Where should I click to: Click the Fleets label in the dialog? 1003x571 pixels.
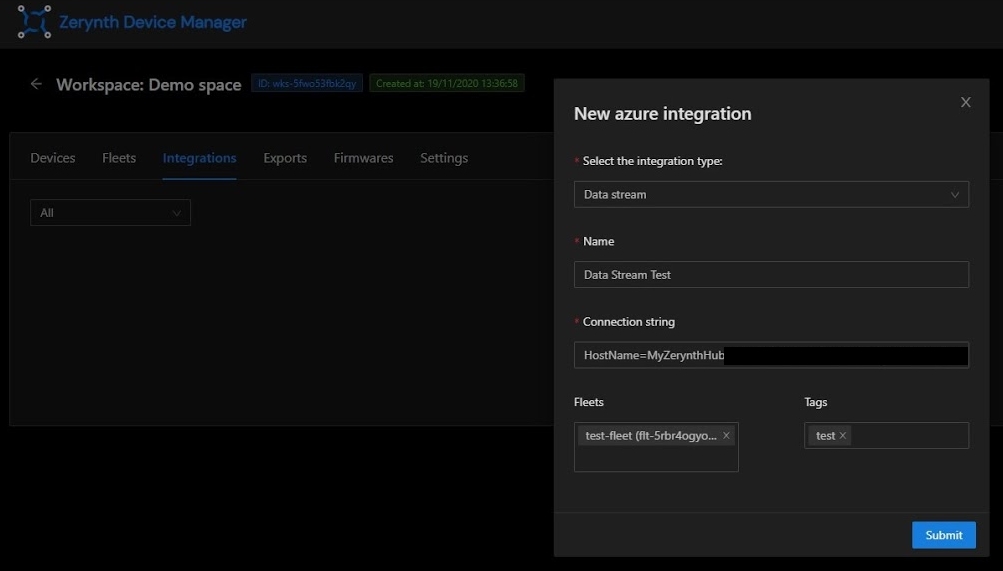click(x=588, y=402)
